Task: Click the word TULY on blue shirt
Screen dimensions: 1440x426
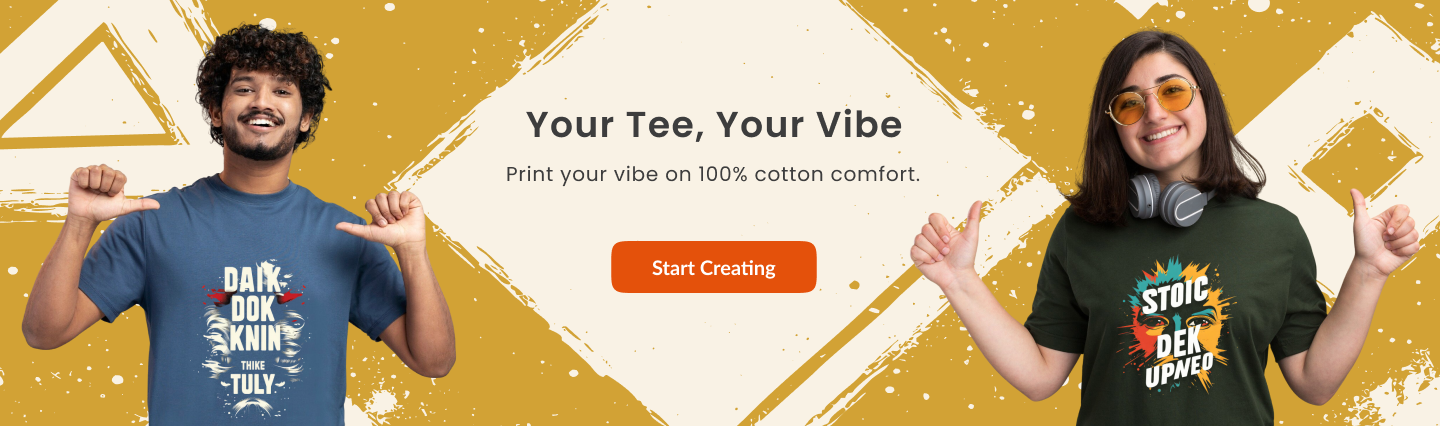Action: click(x=252, y=384)
